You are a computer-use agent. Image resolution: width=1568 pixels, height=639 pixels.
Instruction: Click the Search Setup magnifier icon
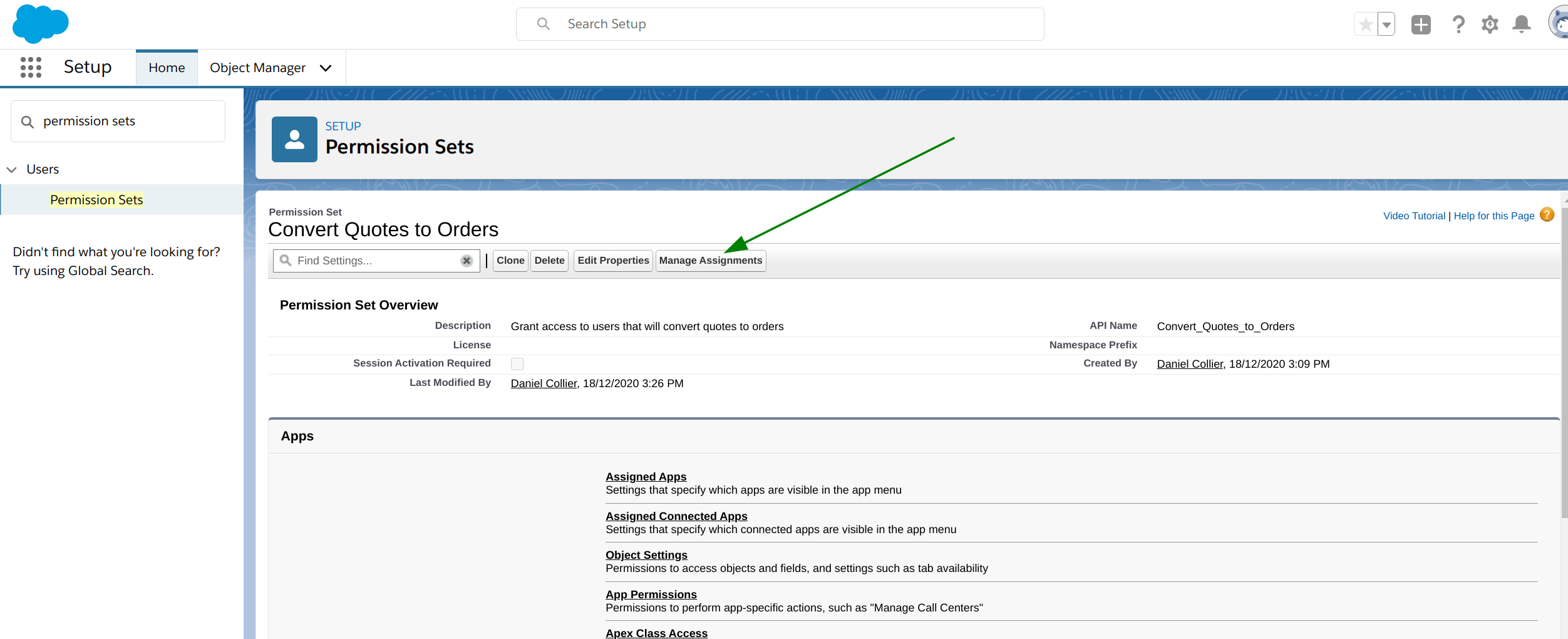coord(543,24)
